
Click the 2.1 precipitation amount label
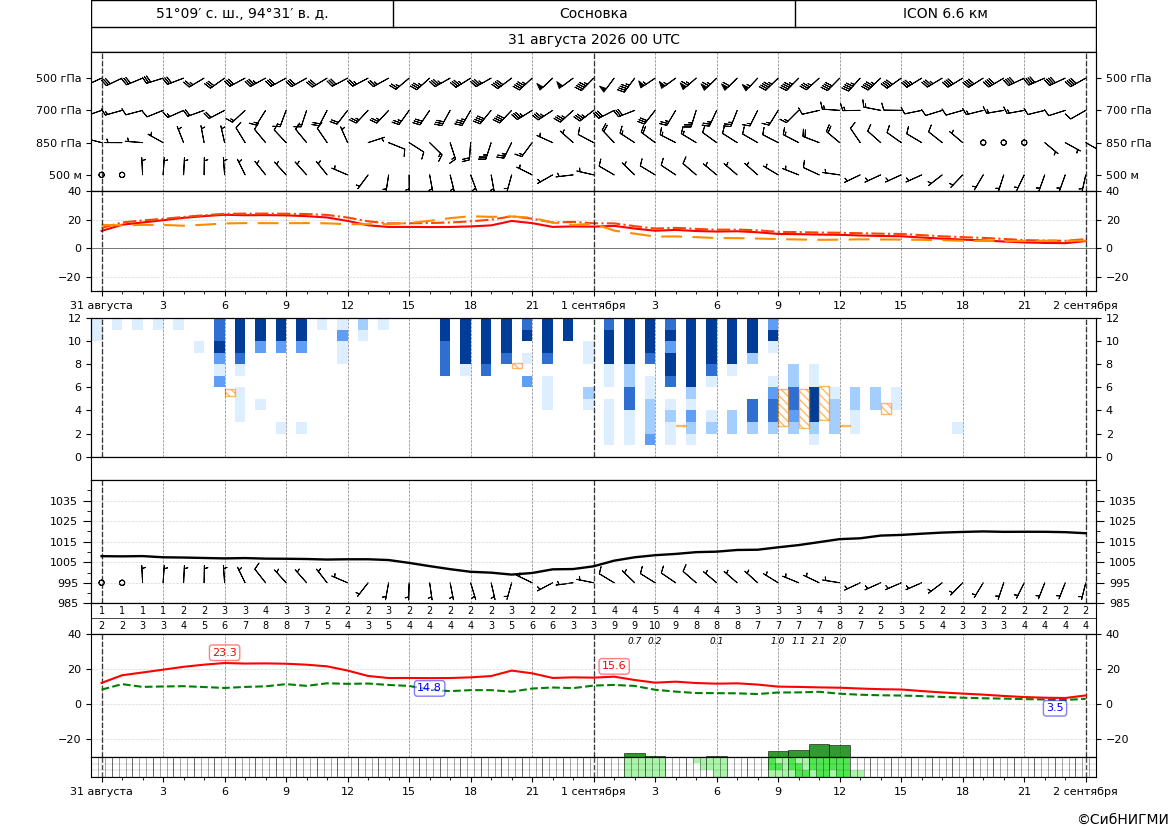[819, 641]
